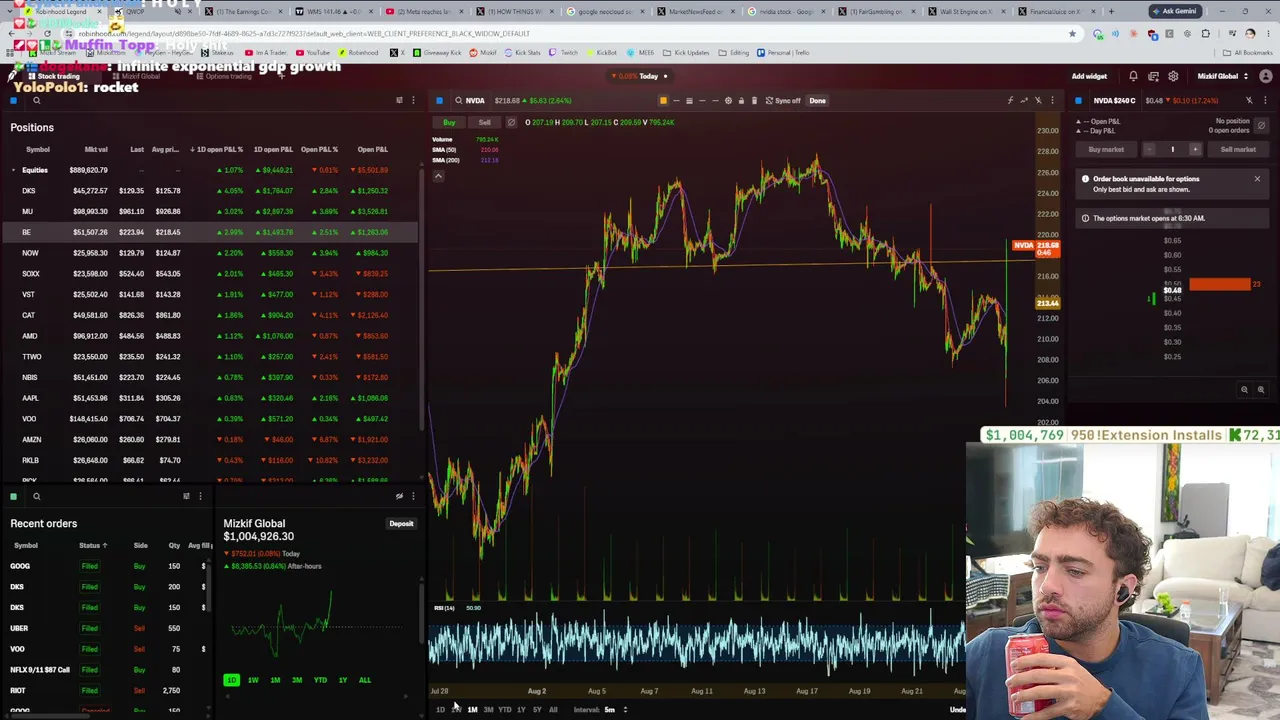Open the chart type icon in chart header
Viewport: 1280px width, 720px height.
[x=1024, y=100]
